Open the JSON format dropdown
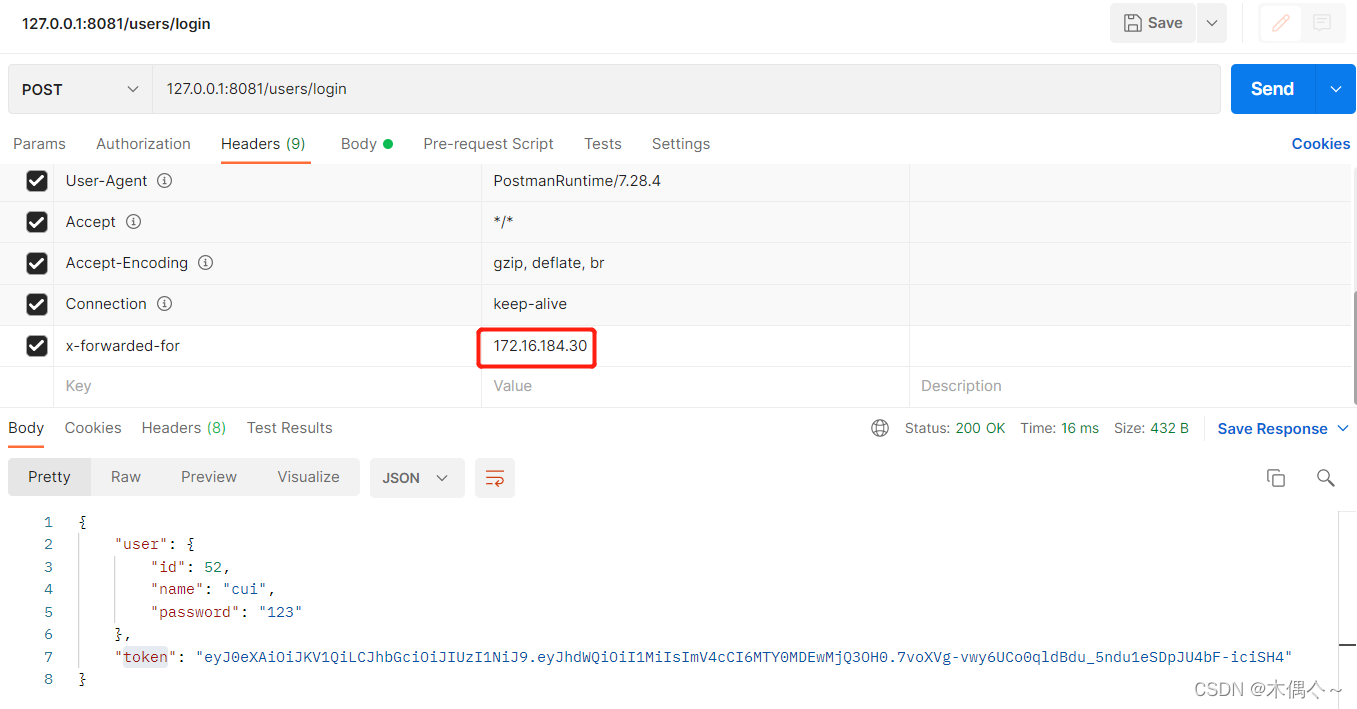The height and width of the screenshot is (709, 1357). (417, 478)
